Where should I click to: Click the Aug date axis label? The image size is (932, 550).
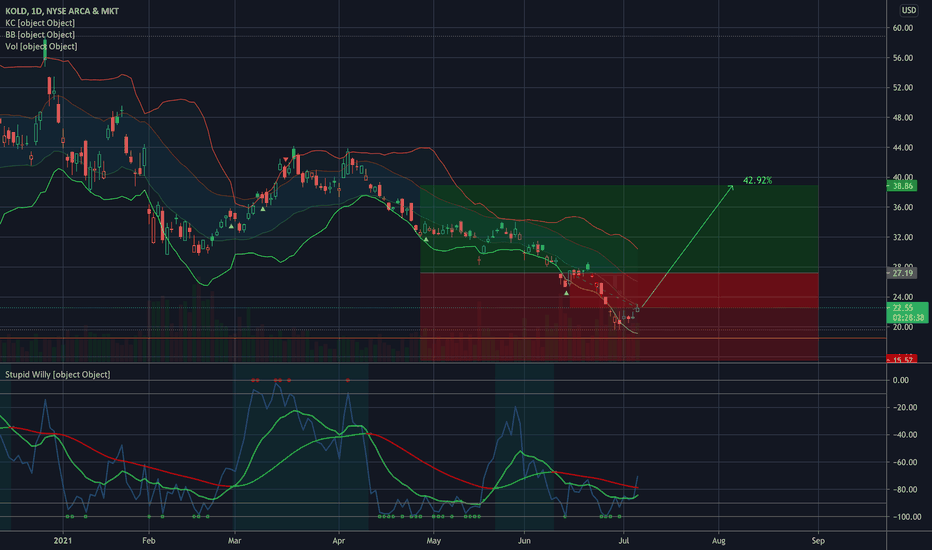(x=719, y=540)
